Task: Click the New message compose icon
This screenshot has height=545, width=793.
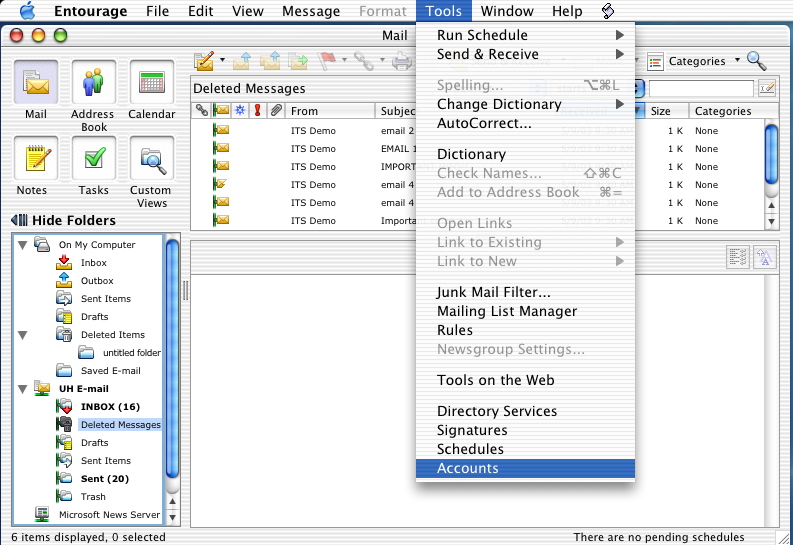Action: (204, 61)
